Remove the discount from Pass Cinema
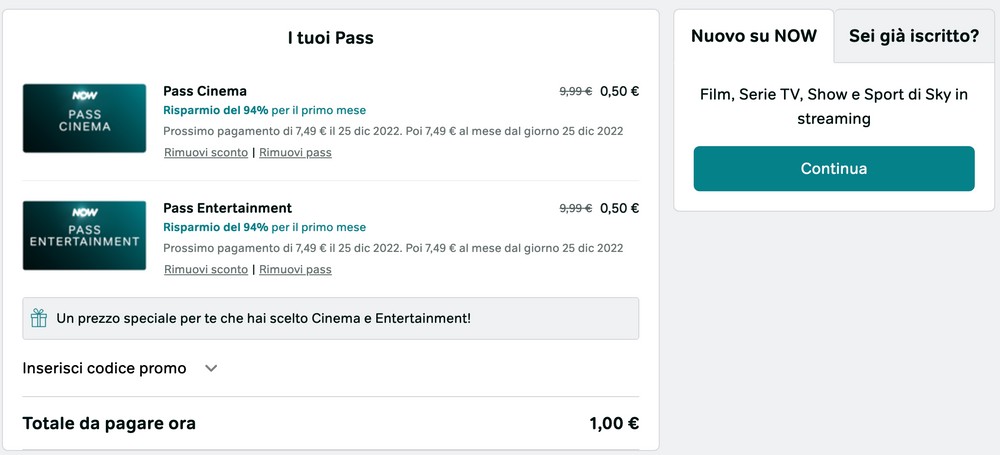1000x455 pixels. click(206, 153)
